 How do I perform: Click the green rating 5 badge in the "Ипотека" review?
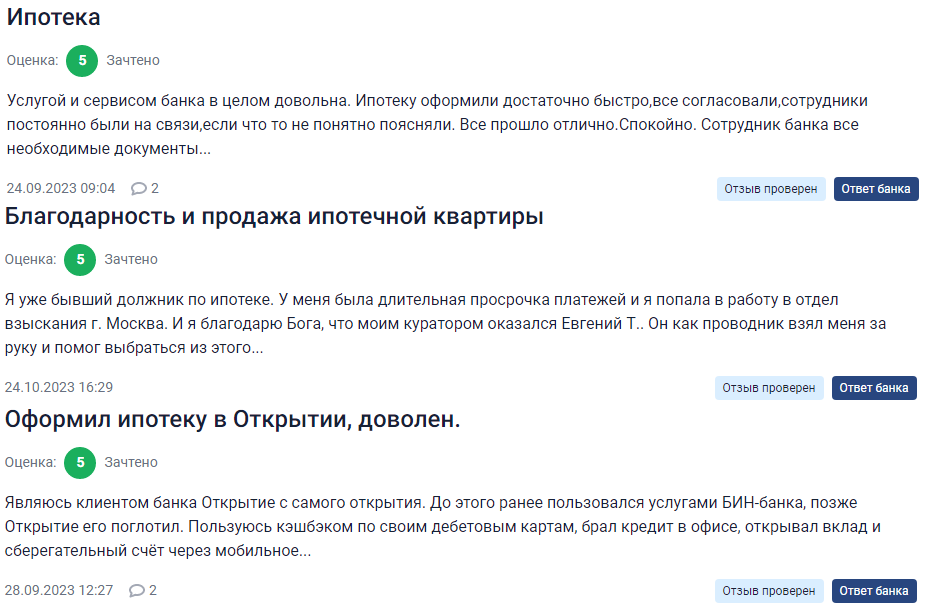82,60
